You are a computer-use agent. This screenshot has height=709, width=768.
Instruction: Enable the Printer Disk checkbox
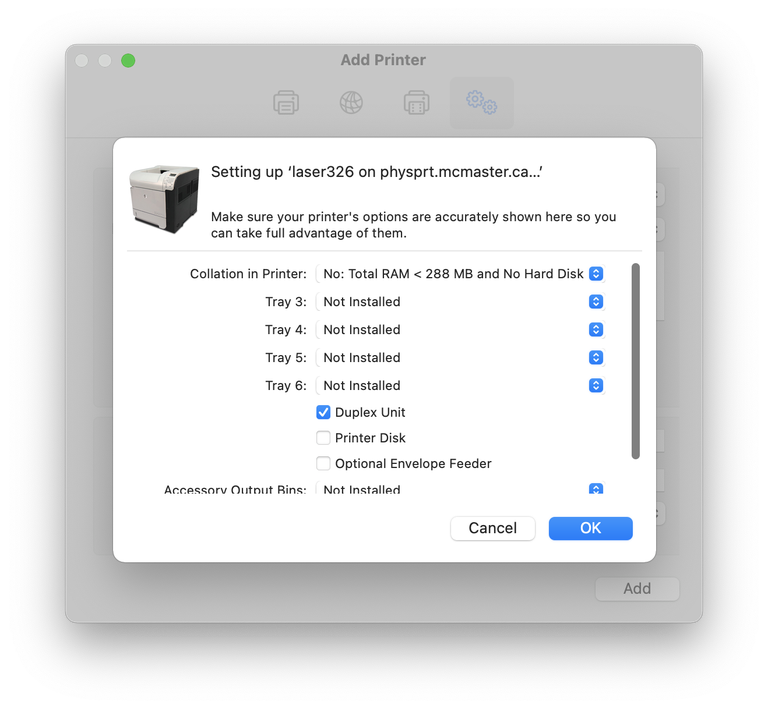(323, 438)
